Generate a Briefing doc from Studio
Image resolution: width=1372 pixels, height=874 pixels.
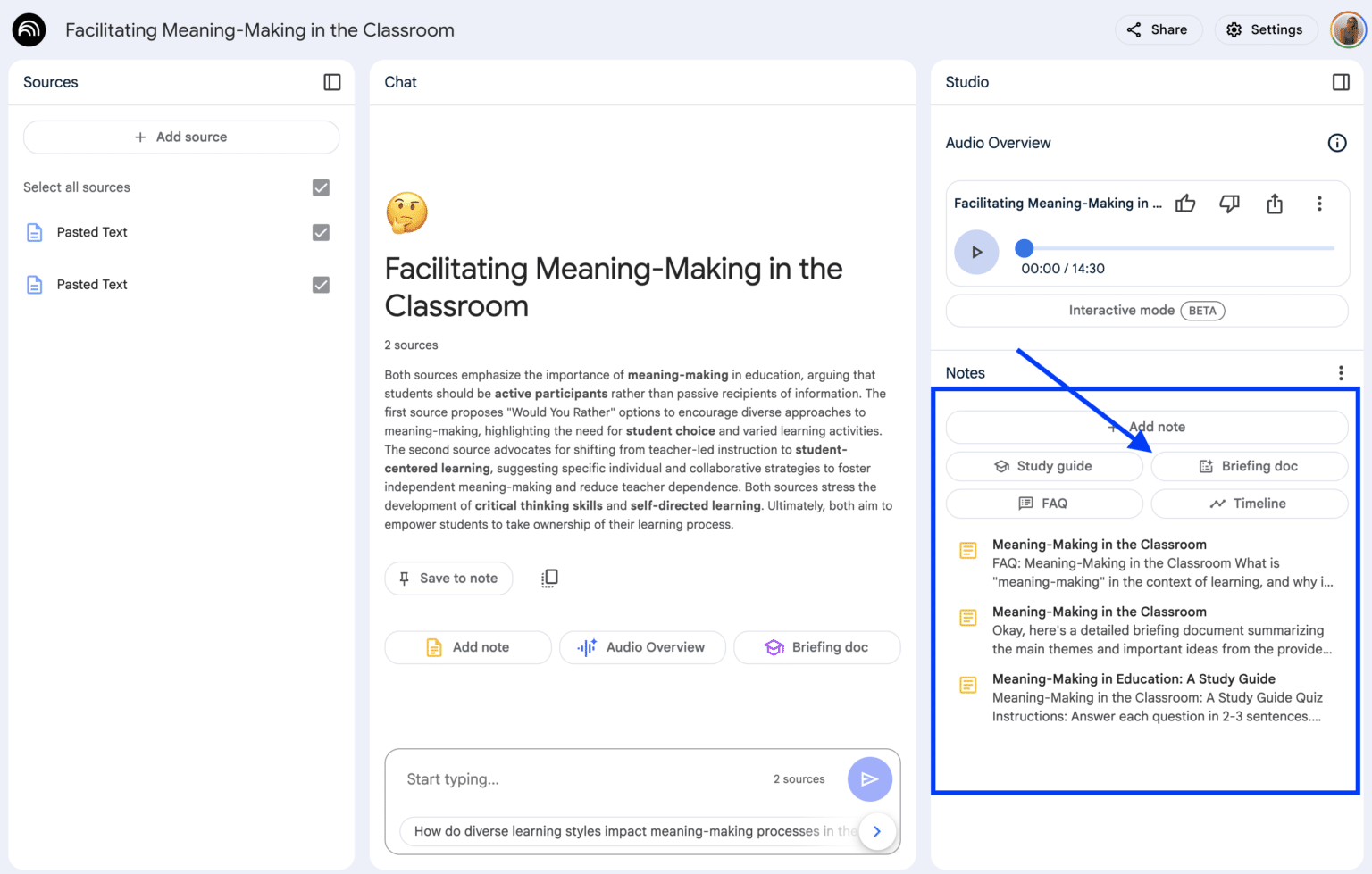1249,465
